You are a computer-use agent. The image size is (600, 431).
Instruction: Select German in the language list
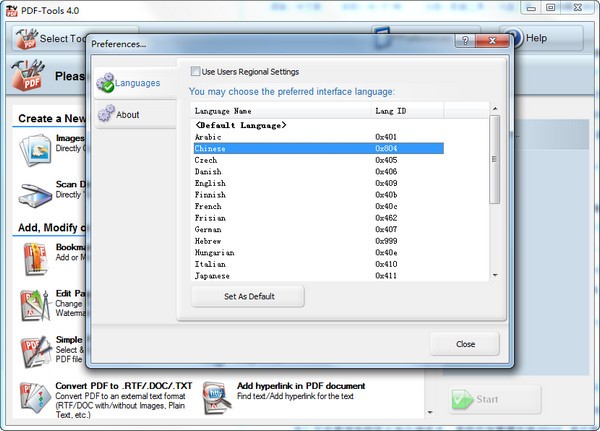coord(319,229)
